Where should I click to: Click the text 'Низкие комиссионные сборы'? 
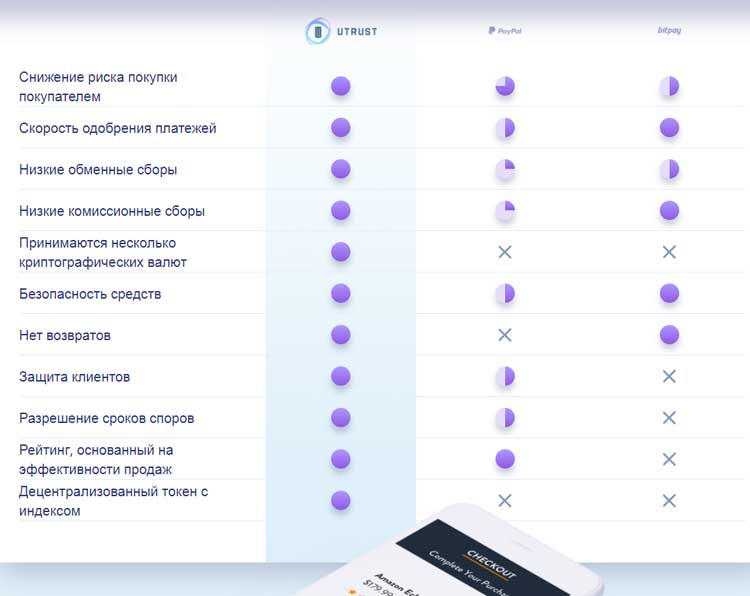coord(112,211)
